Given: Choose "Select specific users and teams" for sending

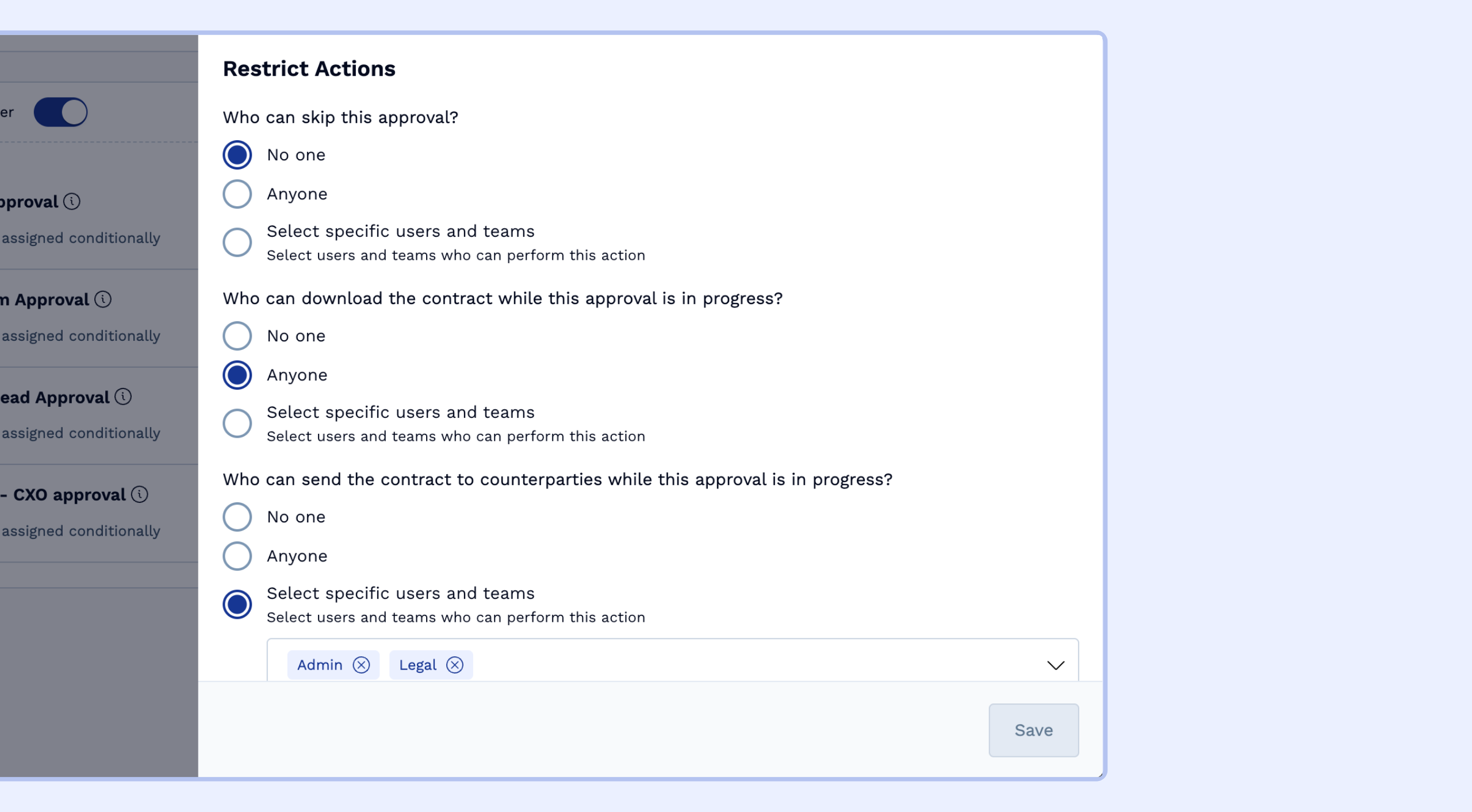Looking at the screenshot, I should tap(236, 604).
